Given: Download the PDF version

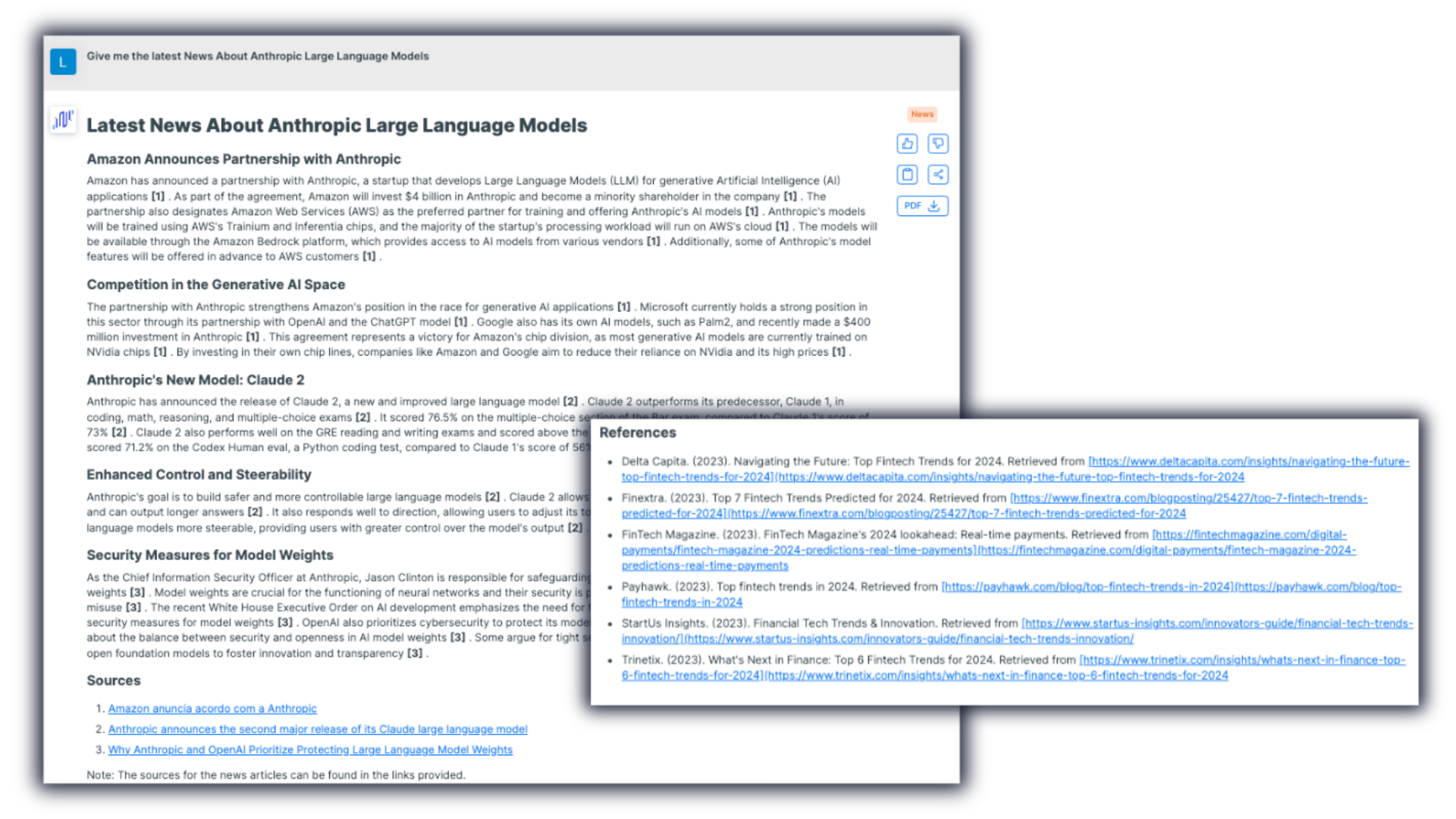Looking at the screenshot, I should pyautogui.click(x=921, y=205).
